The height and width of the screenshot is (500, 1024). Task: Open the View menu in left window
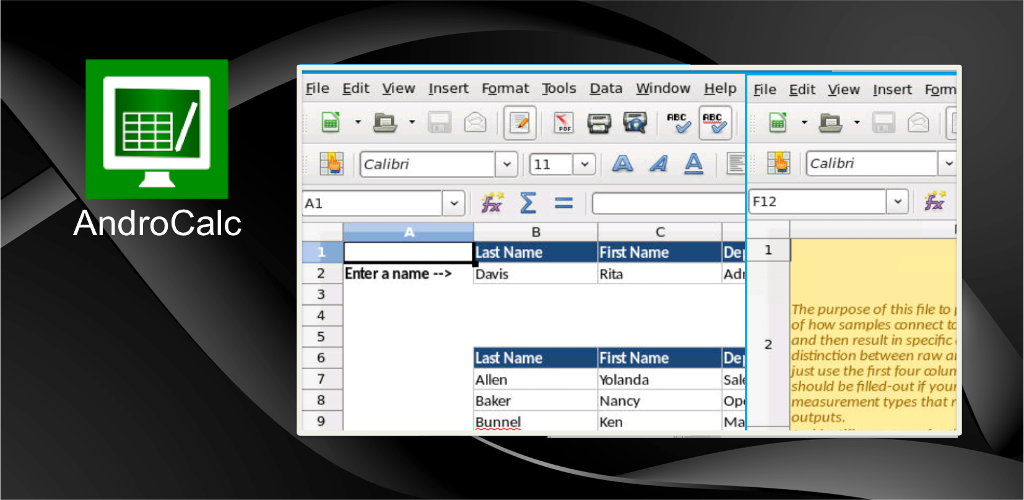398,89
